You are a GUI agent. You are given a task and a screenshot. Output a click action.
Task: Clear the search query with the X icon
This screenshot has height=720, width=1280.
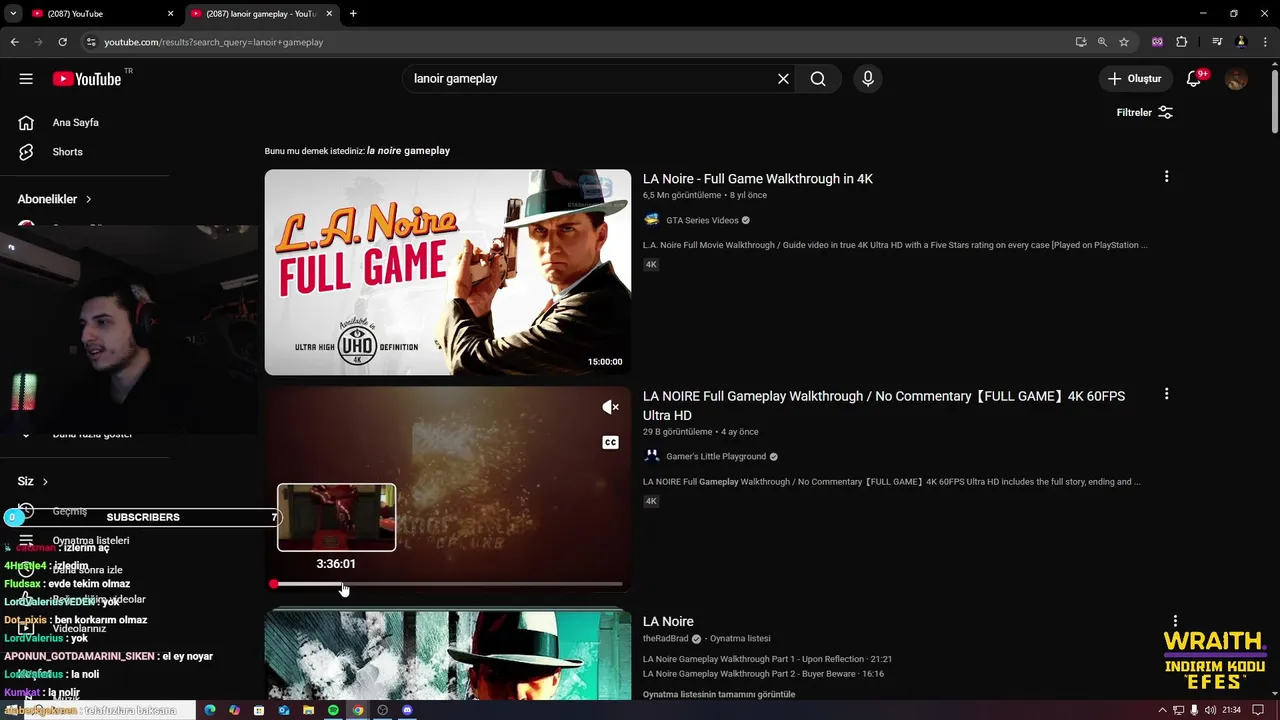coord(783,79)
